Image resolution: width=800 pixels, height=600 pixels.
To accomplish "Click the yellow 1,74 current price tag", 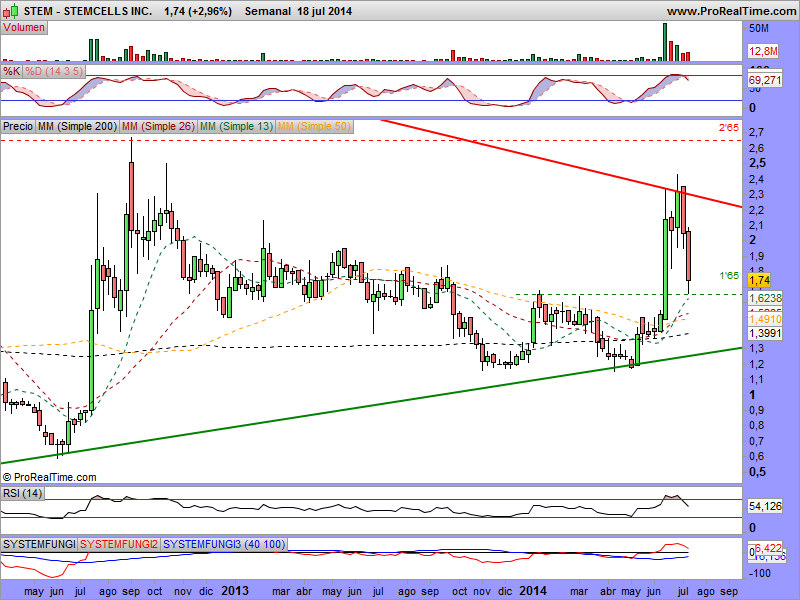I will (759, 280).
